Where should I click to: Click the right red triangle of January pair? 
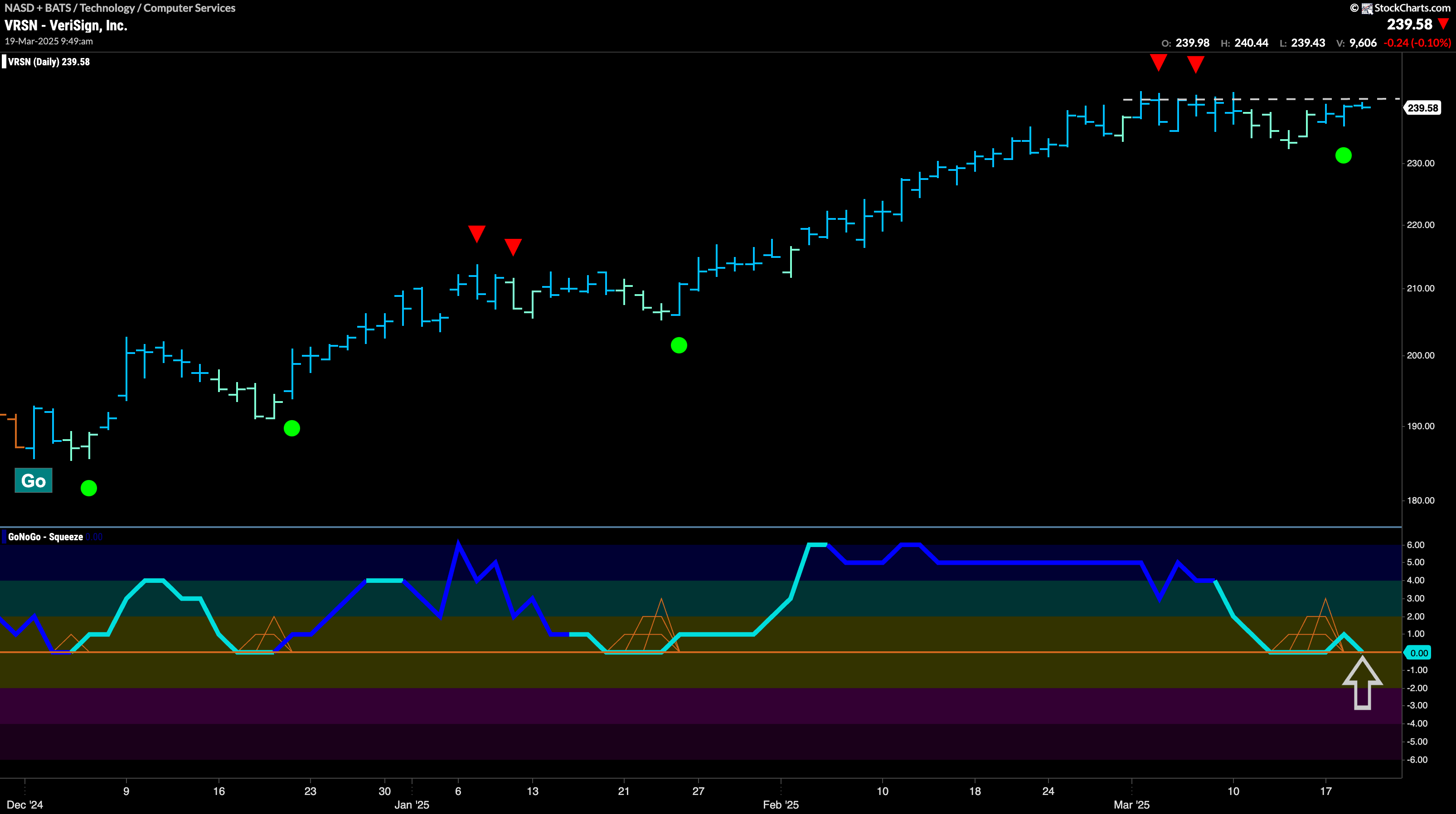click(x=513, y=247)
